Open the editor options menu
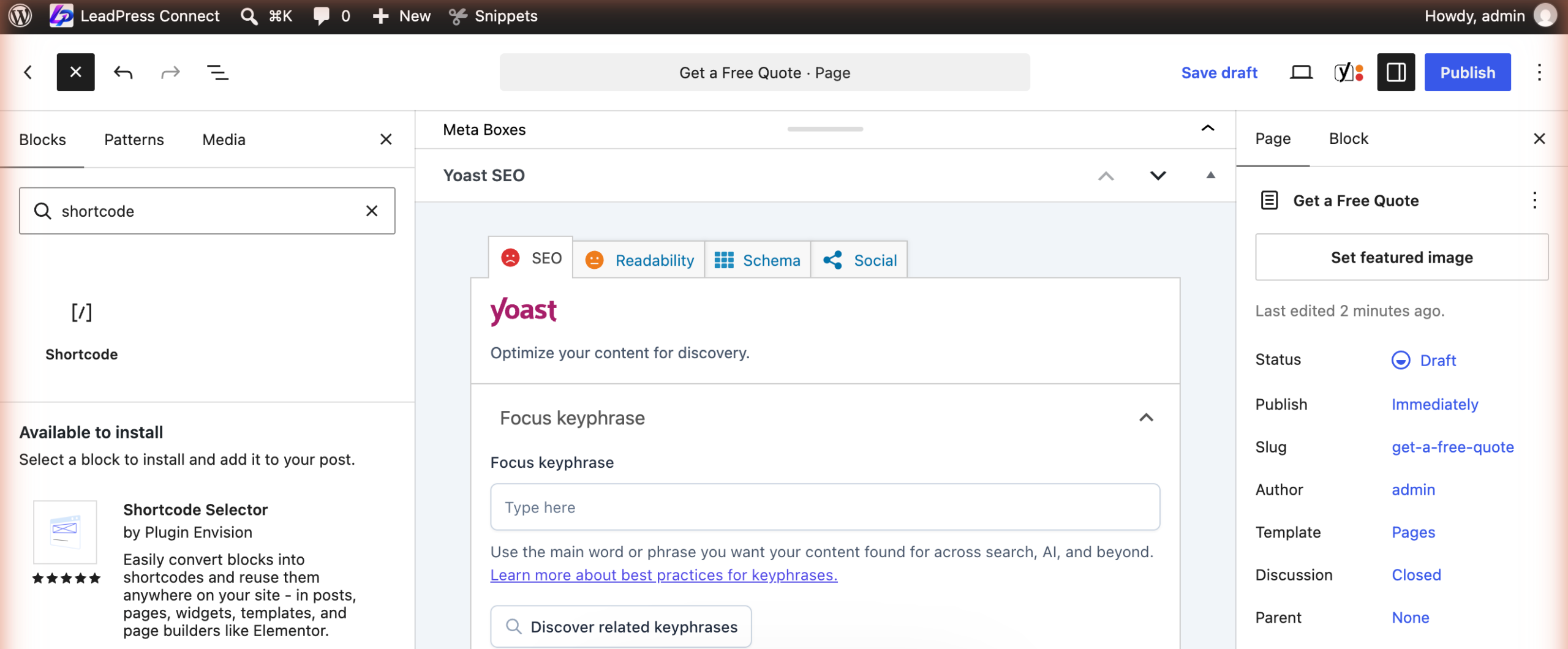Viewport: 1568px width, 649px height. (1539, 72)
